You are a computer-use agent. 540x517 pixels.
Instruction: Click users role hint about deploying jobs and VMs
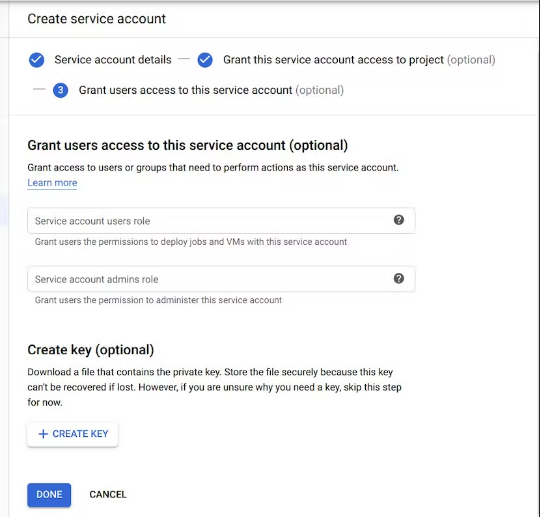191,242
